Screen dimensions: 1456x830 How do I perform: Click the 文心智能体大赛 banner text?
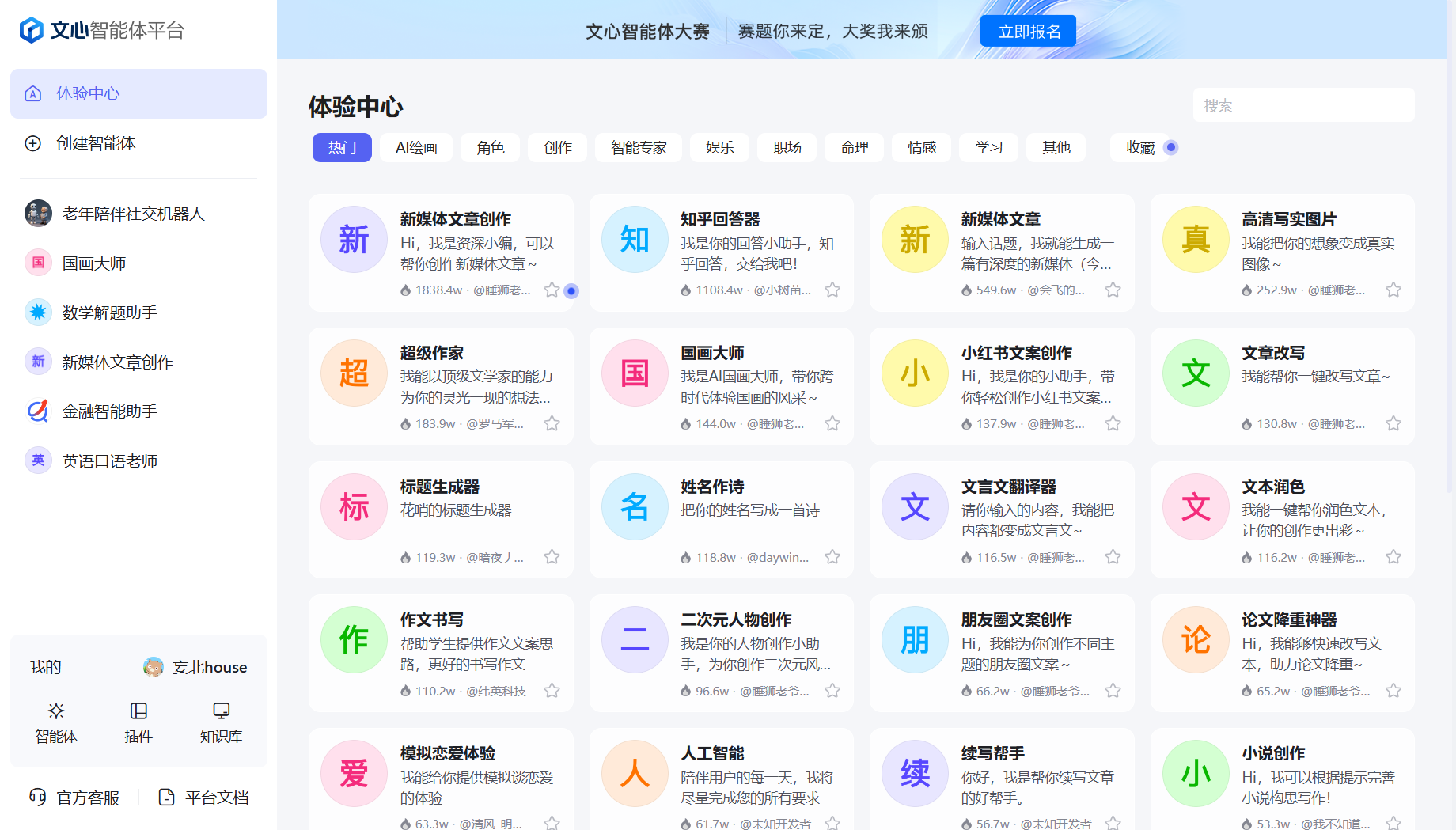pyautogui.click(x=647, y=32)
